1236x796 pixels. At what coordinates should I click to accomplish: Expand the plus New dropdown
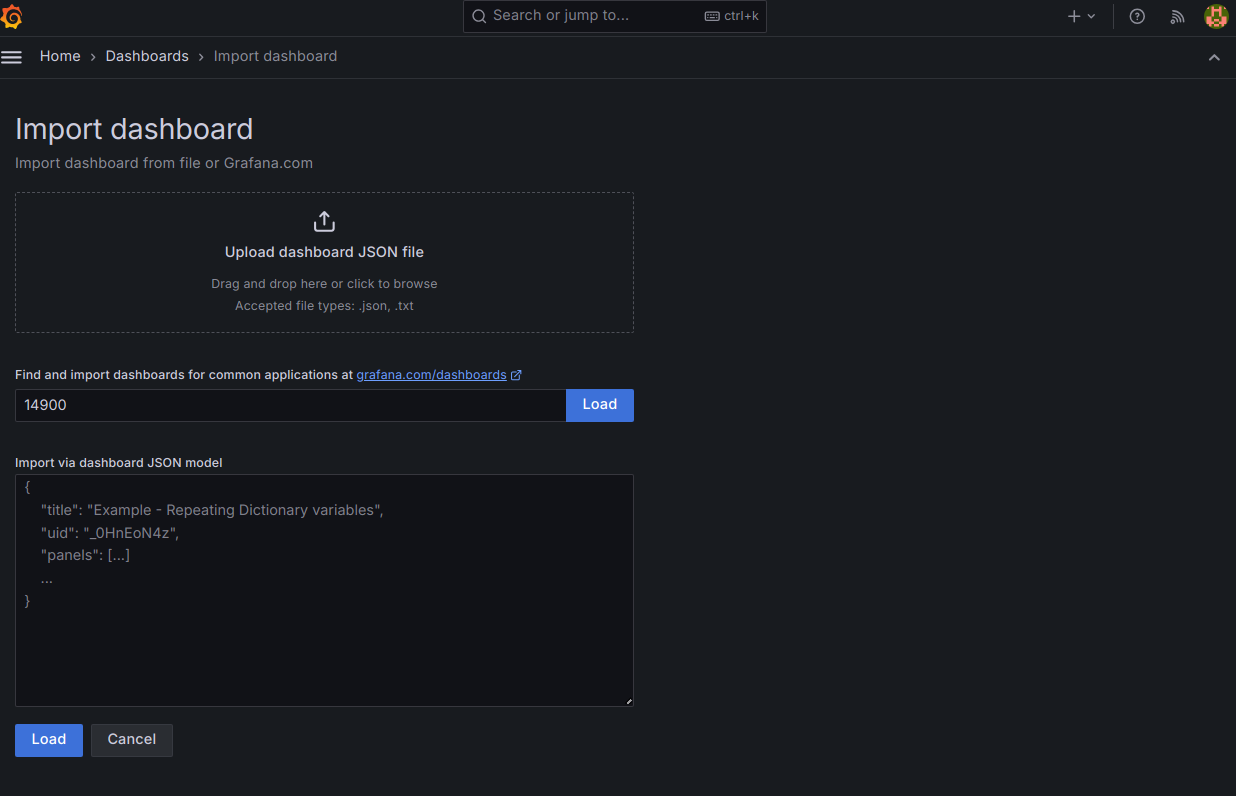1081,16
